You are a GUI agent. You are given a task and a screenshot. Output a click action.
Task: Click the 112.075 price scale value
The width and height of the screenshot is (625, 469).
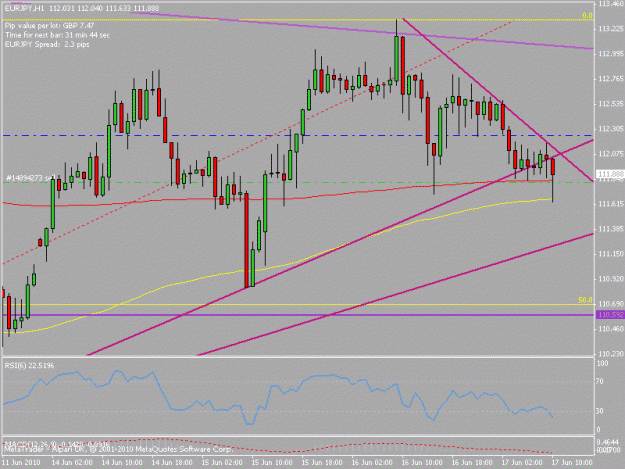[610, 154]
